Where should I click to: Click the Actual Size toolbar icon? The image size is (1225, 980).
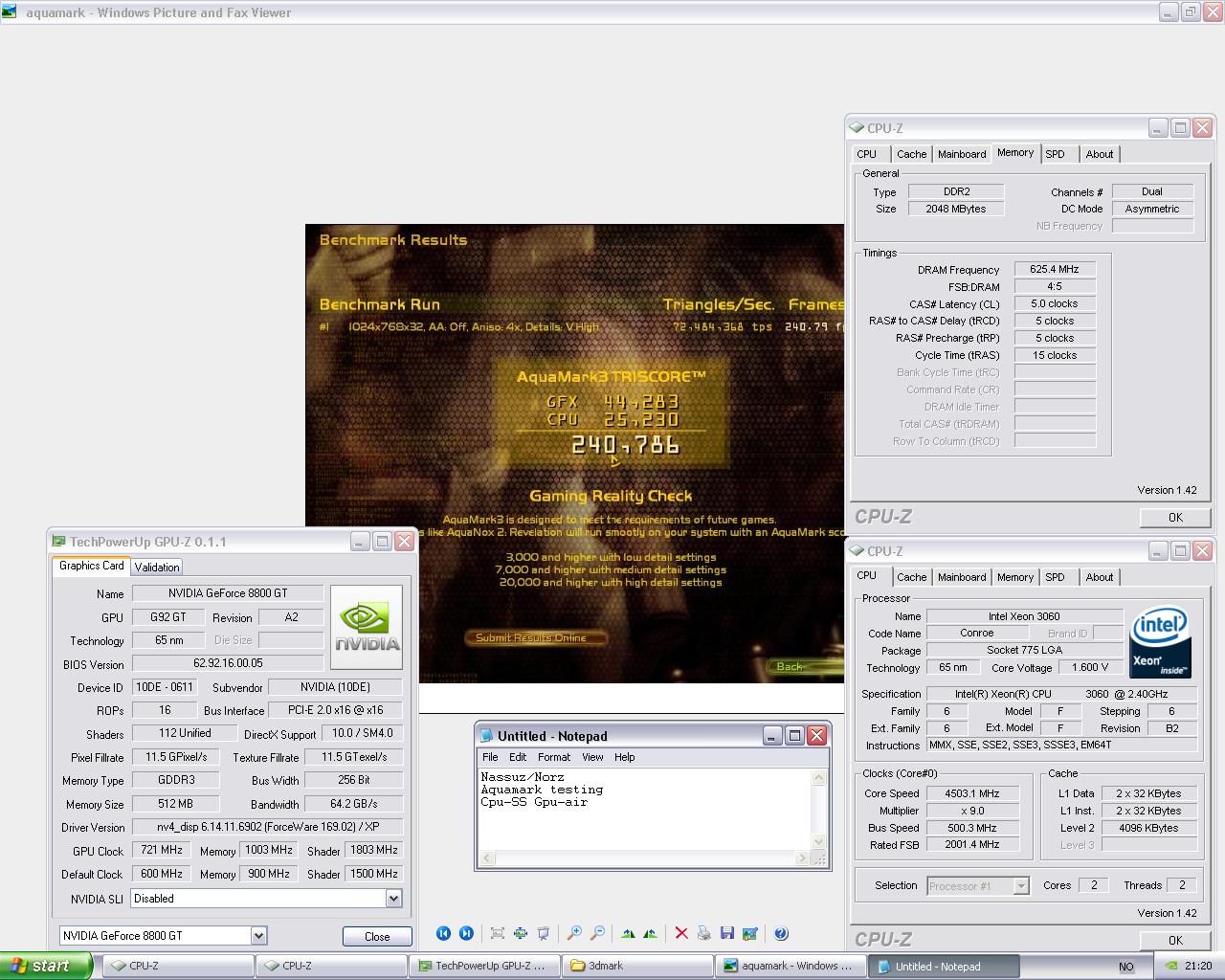[x=521, y=933]
